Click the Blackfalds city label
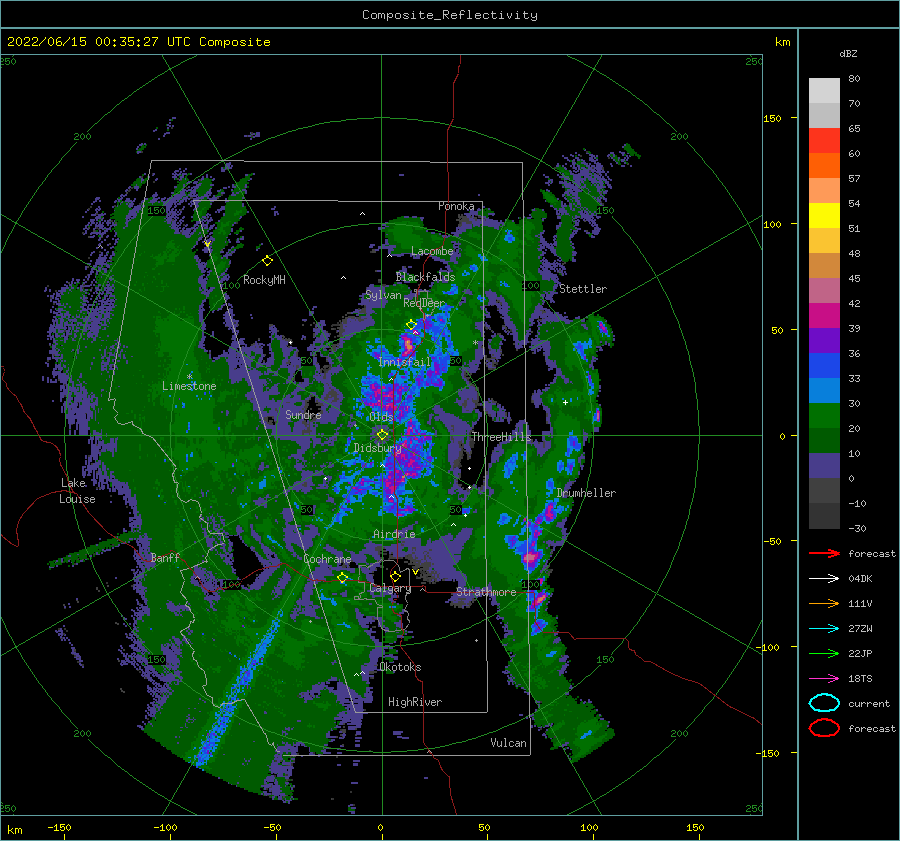 pyautogui.click(x=425, y=277)
